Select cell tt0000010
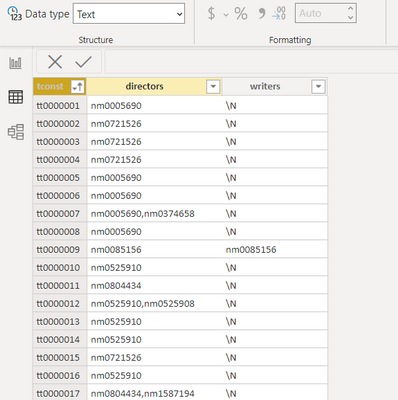398x400 pixels. point(60,268)
